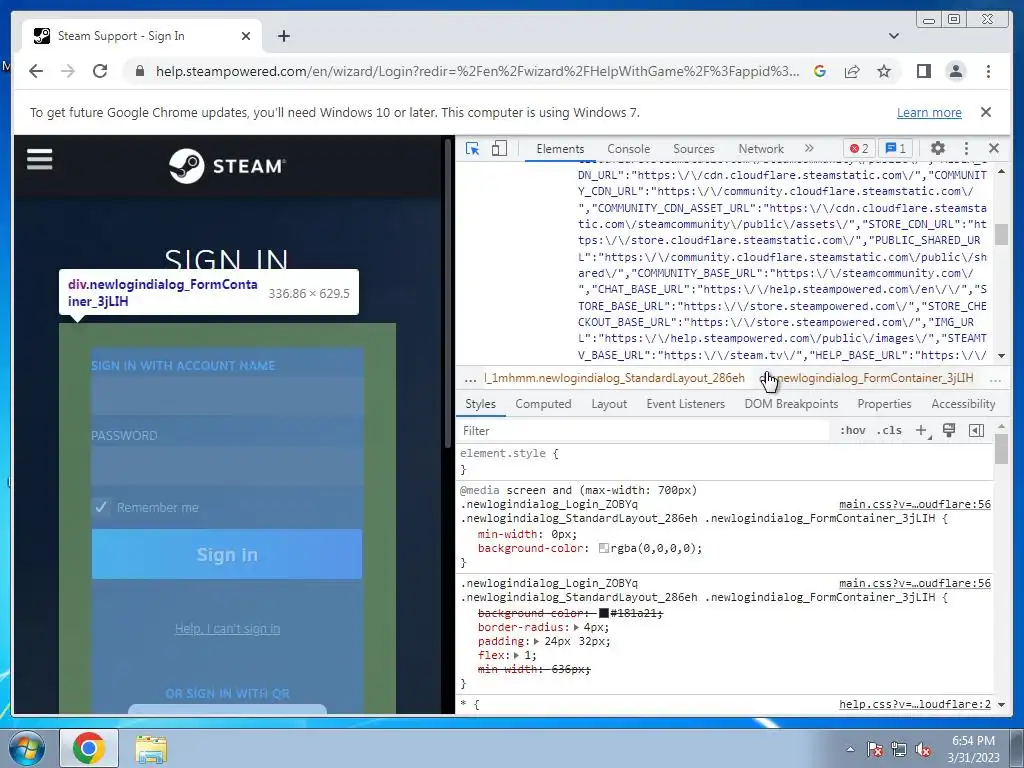
Task: Toggle rendering emulations paint icon
Action: click(949, 430)
